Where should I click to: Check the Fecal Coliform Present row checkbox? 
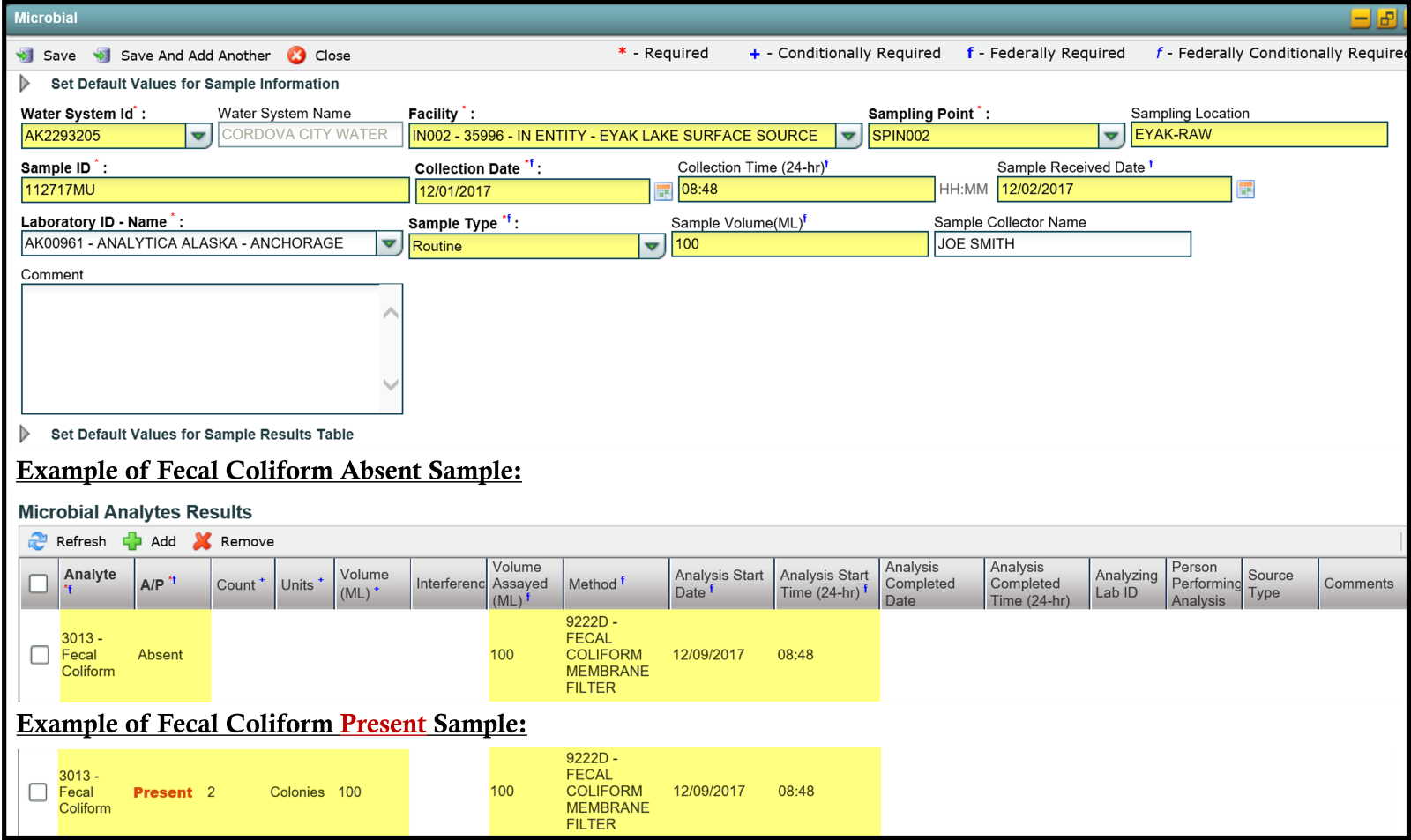click(38, 792)
